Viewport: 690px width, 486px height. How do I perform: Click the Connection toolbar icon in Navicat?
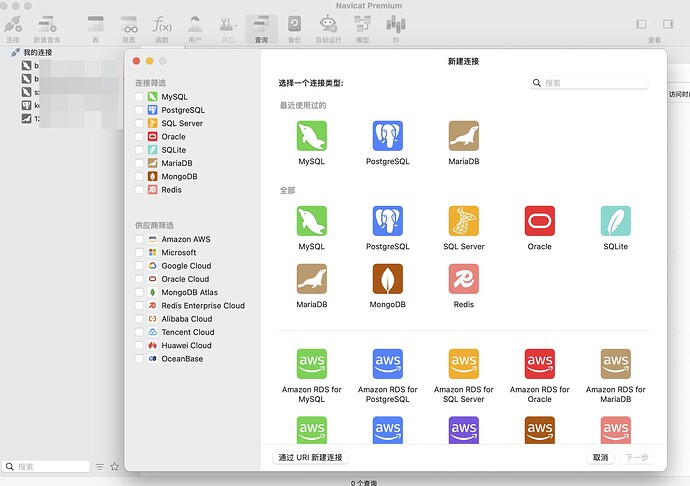click(x=13, y=29)
